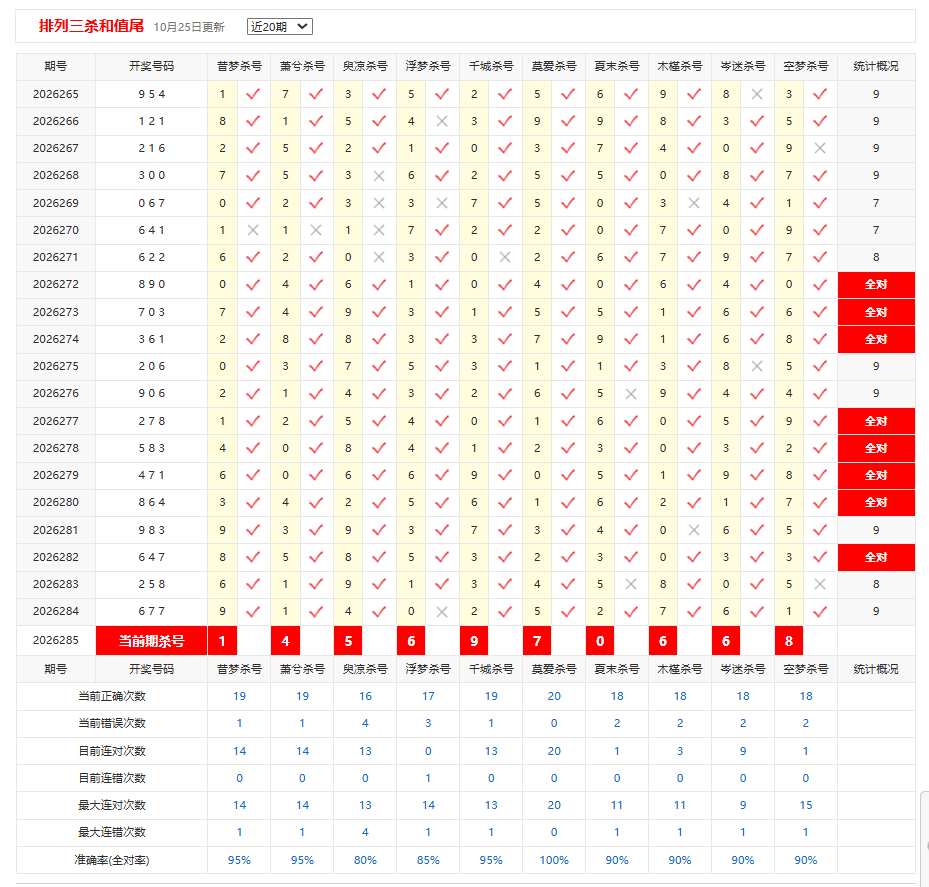Click the 100% accuracy value for 莫爱杀号

(x=554, y=860)
